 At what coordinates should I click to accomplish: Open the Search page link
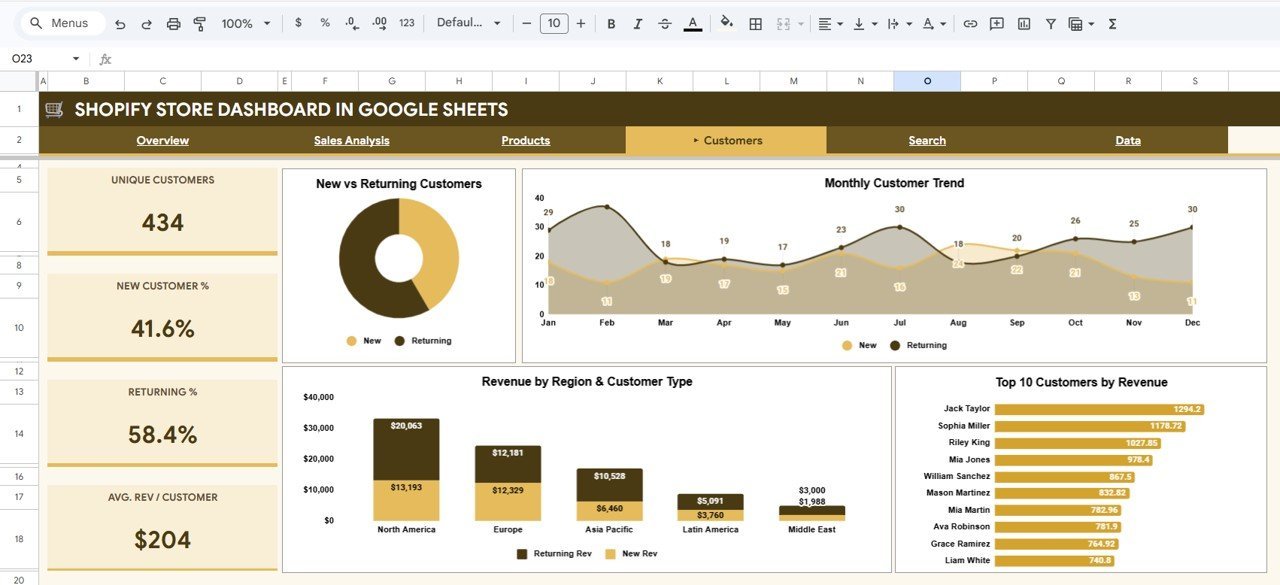[x=927, y=140]
